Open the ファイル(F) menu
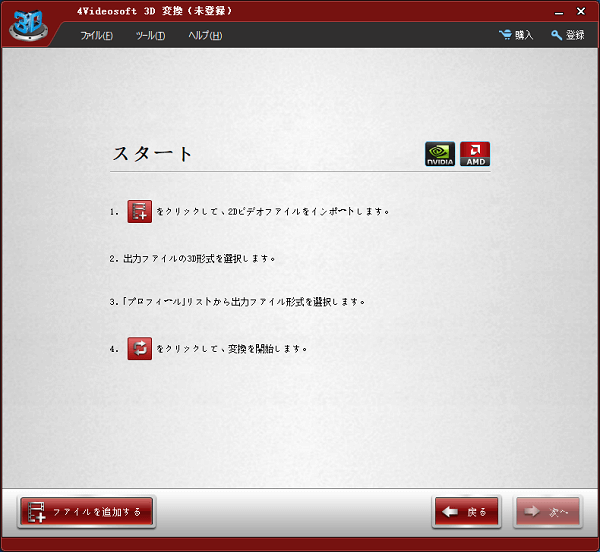 (x=96, y=36)
